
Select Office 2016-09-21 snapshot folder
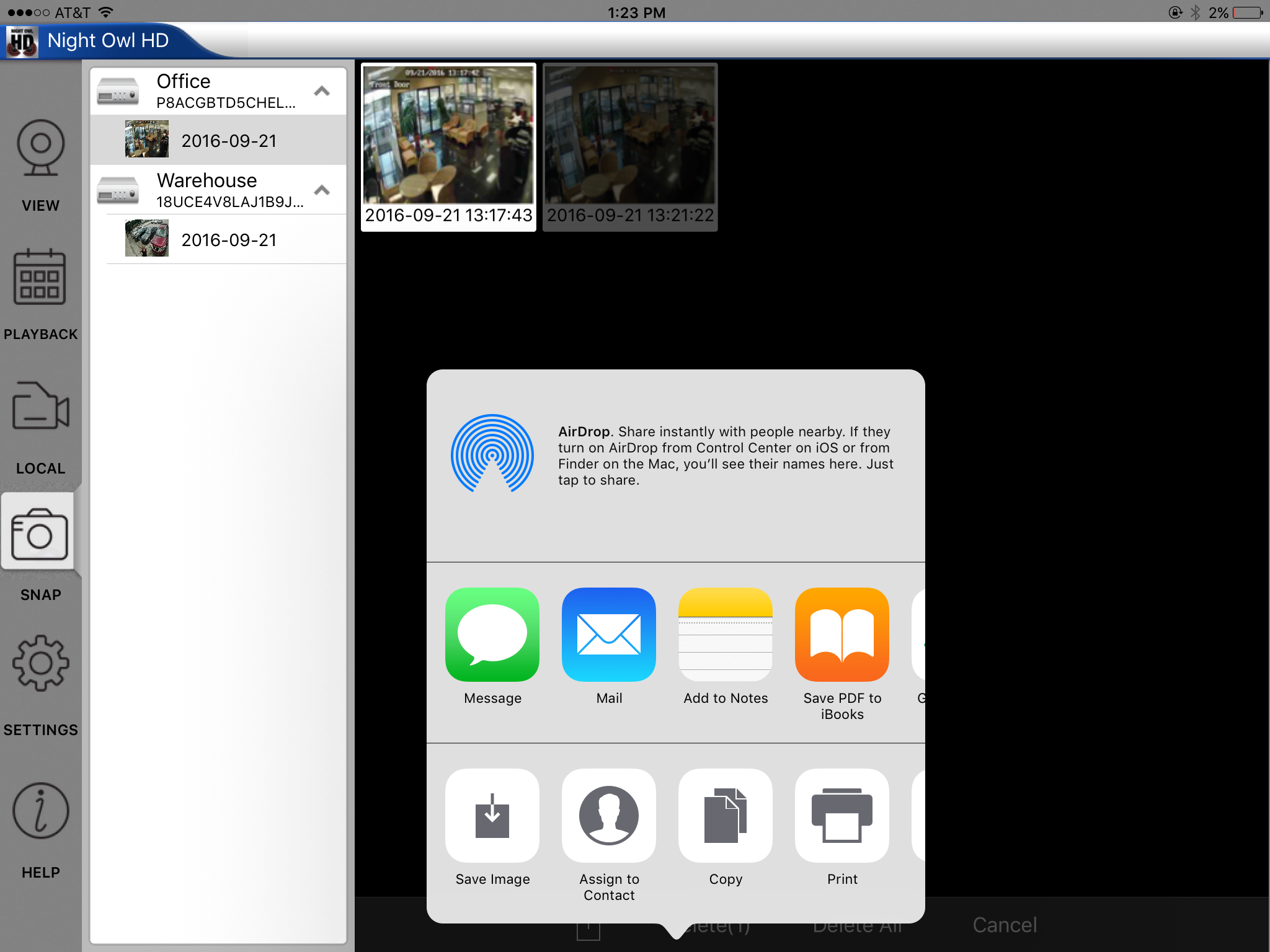tap(218, 140)
